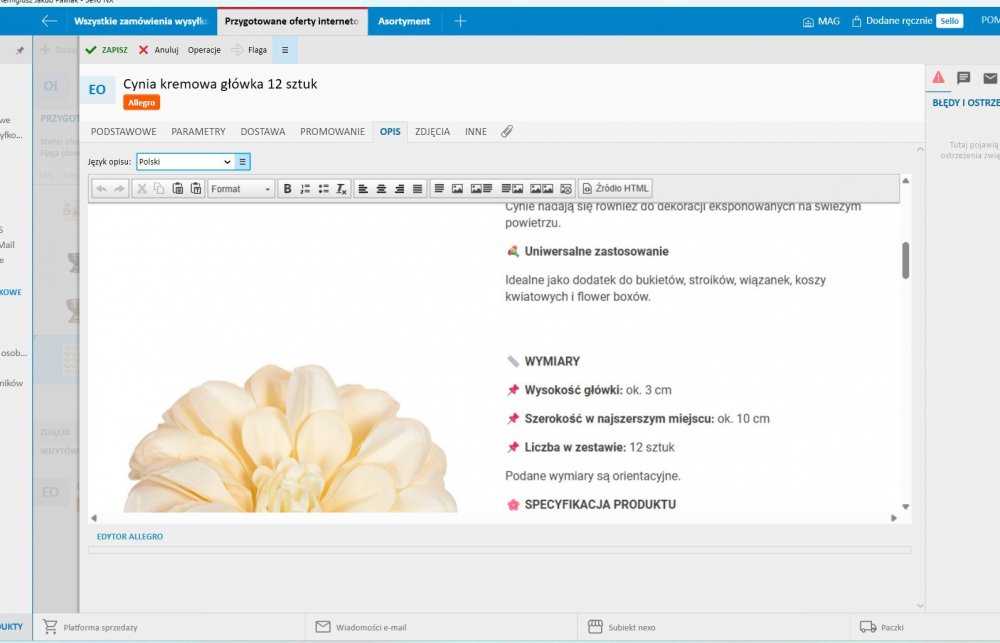Click Dodane ręcznie Sello indicator
This screenshot has height=643, width=1000.
907,21
